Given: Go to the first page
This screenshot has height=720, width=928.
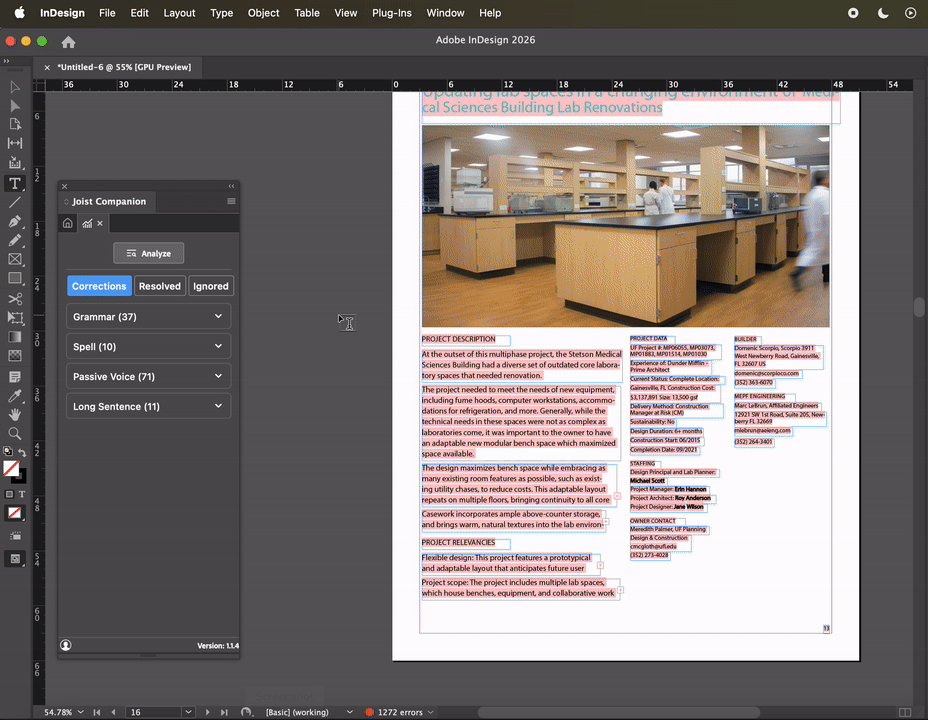Looking at the screenshot, I should point(96,712).
